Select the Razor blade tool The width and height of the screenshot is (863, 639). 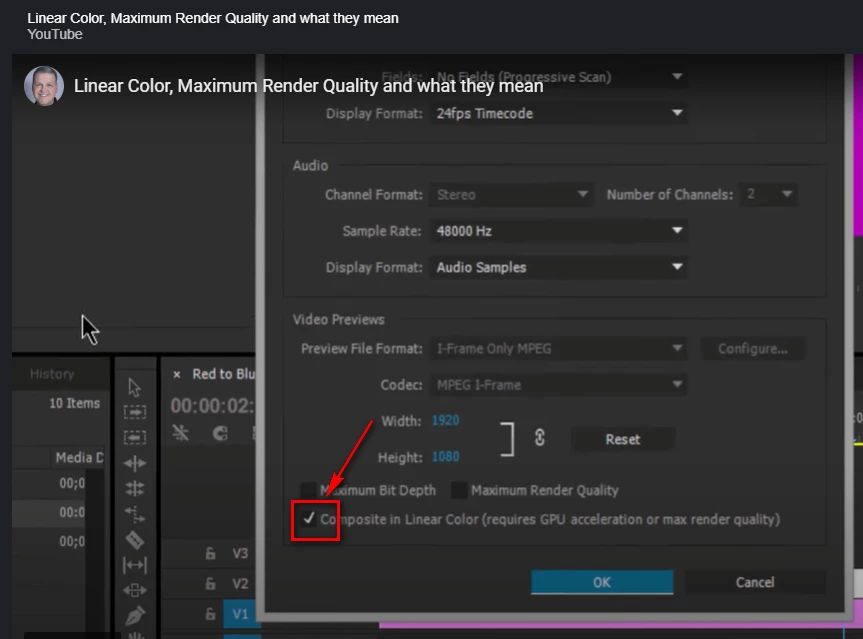(135, 540)
